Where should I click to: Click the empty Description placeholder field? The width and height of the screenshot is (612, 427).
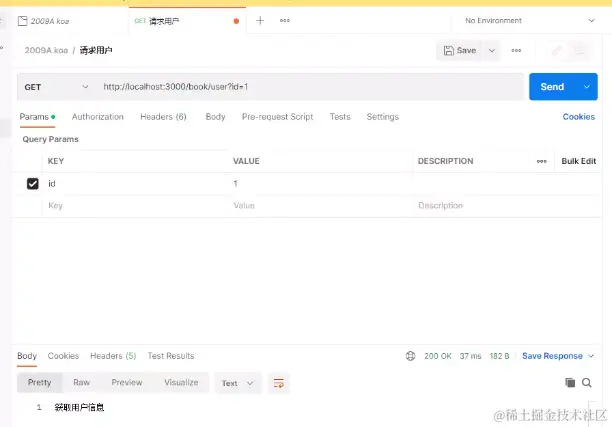507,206
